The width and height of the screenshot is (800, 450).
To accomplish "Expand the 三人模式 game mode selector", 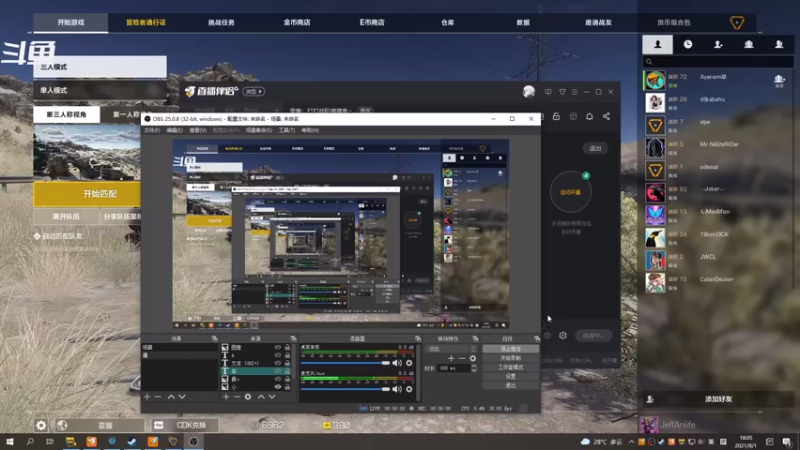I will tap(100, 67).
